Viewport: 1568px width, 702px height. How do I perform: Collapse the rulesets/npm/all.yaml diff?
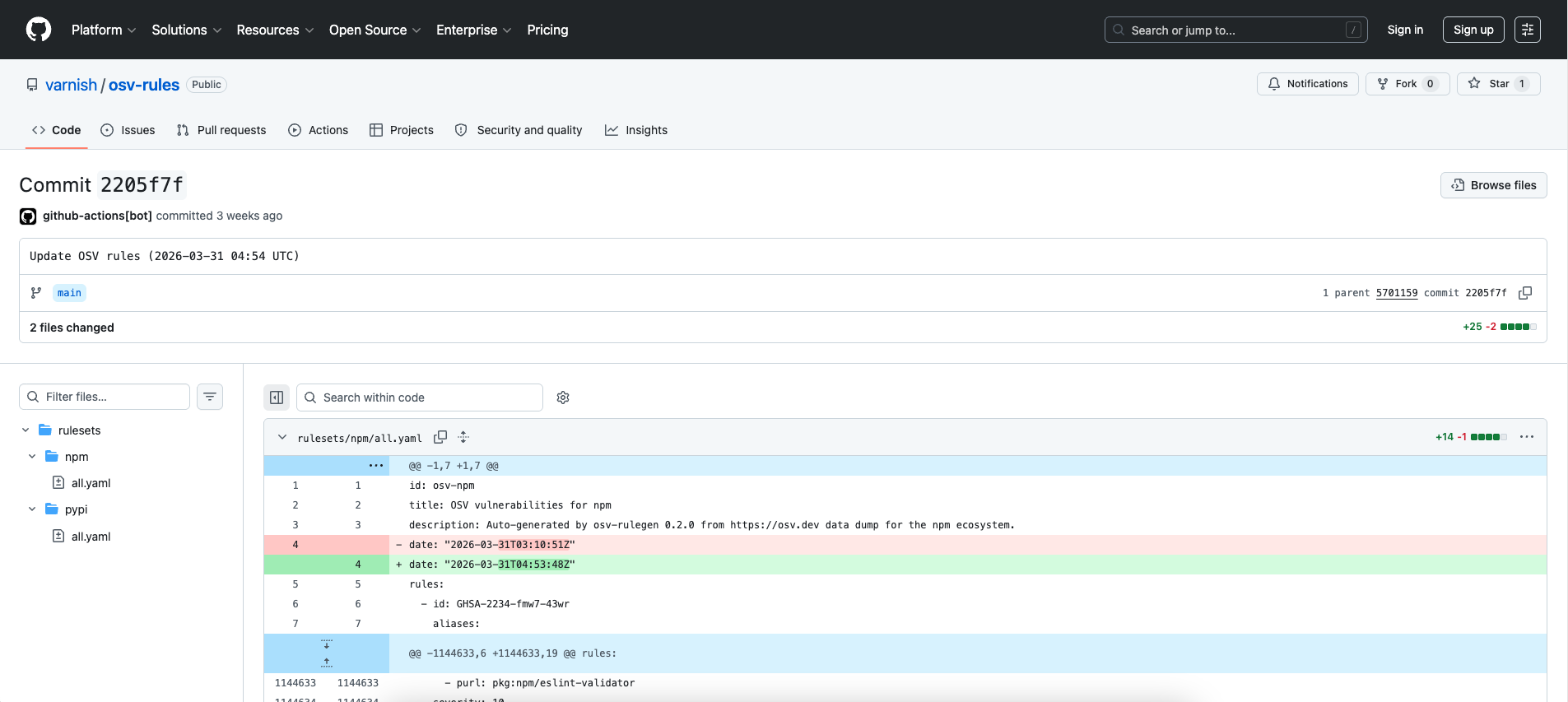pos(282,437)
